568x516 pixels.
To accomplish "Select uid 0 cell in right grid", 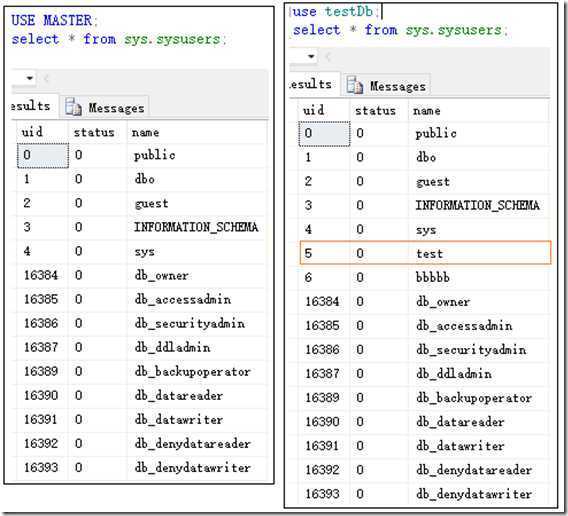I will [325, 134].
